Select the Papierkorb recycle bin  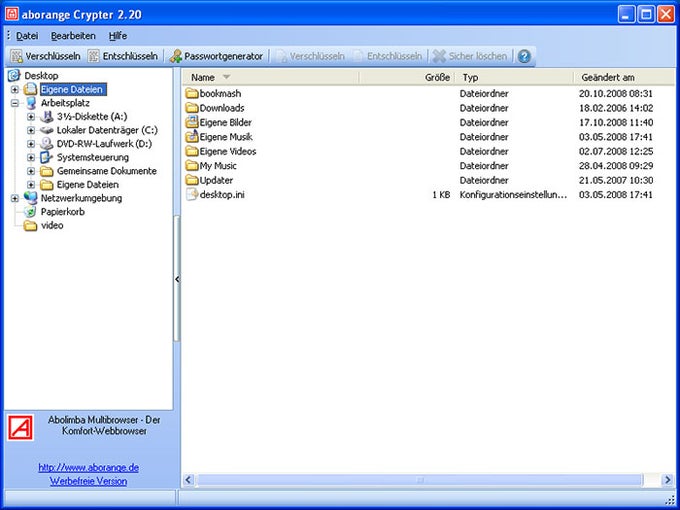pyautogui.click(x=62, y=212)
